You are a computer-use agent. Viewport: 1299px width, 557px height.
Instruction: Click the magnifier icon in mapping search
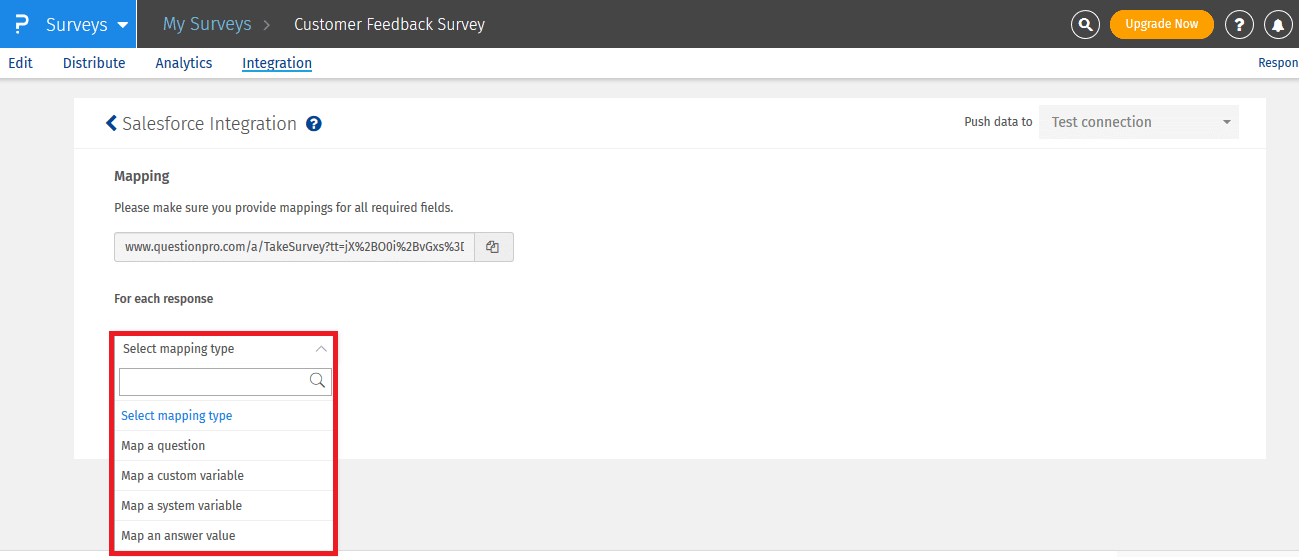pos(318,380)
